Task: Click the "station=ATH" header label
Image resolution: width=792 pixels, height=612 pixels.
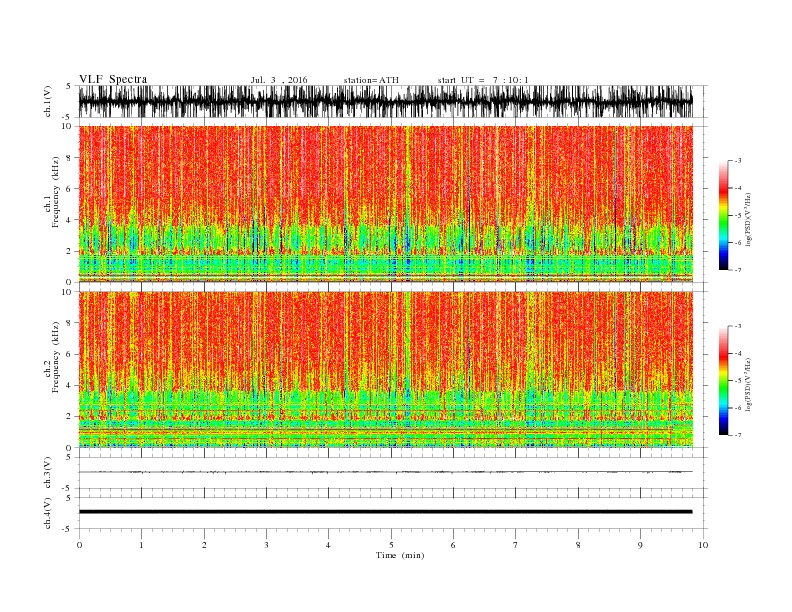Action: [371, 80]
